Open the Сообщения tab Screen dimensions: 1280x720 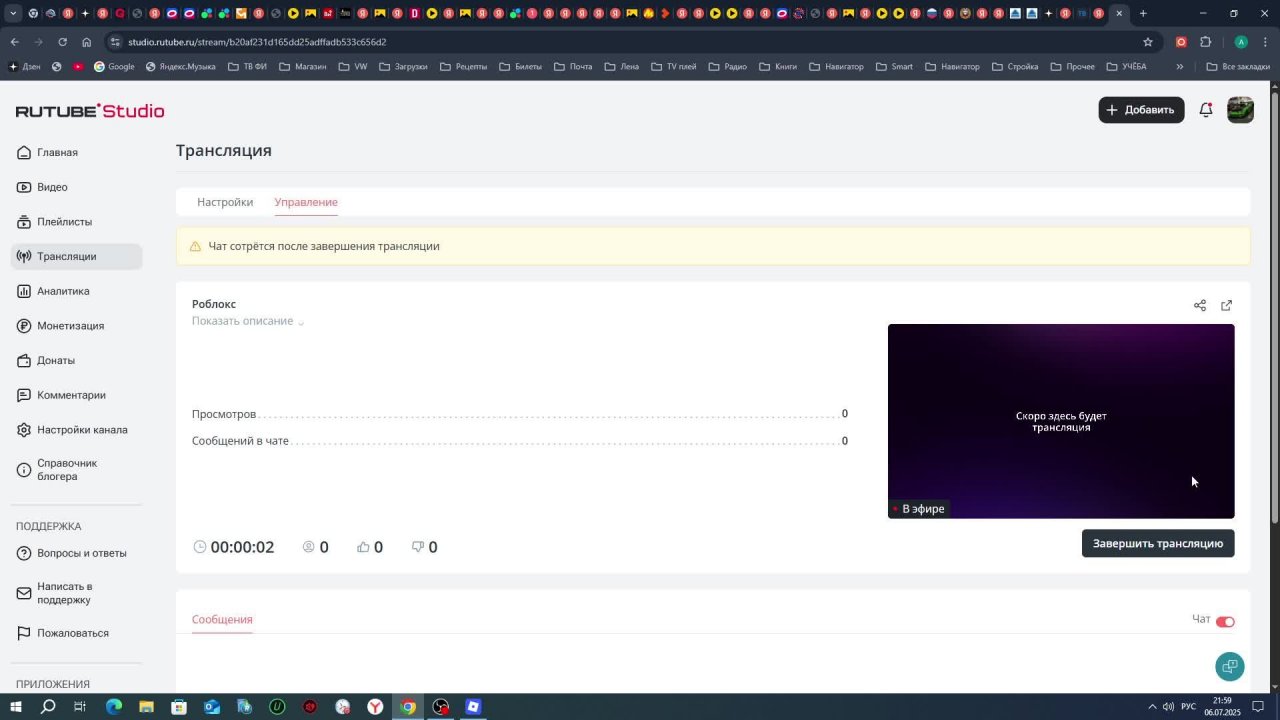coord(222,620)
